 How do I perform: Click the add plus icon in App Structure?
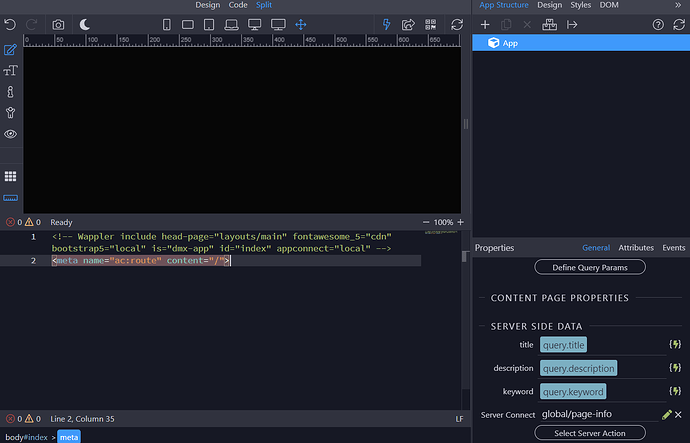coord(485,23)
